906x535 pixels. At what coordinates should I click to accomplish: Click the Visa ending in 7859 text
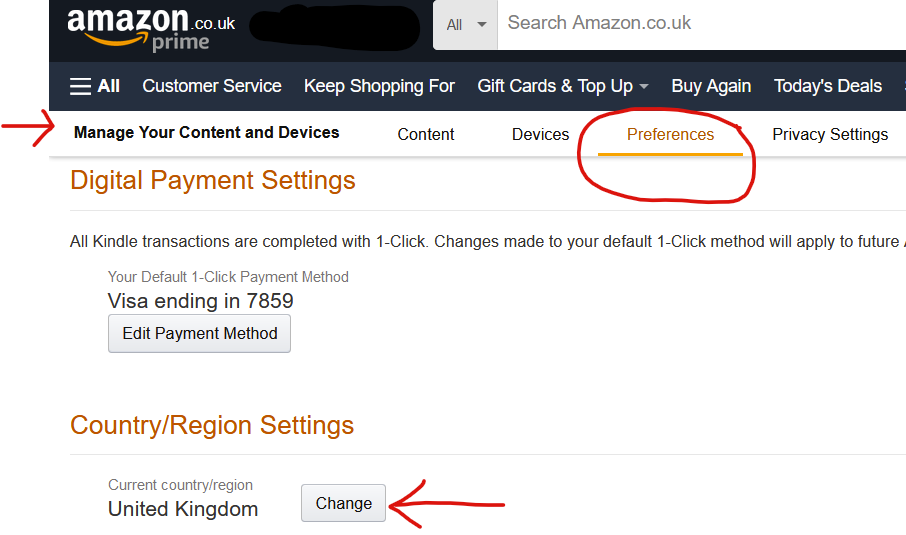tap(200, 301)
